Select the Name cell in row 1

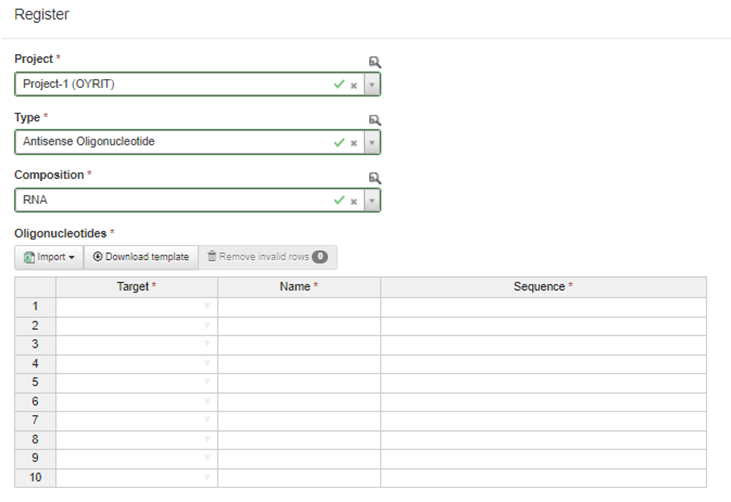point(298,307)
